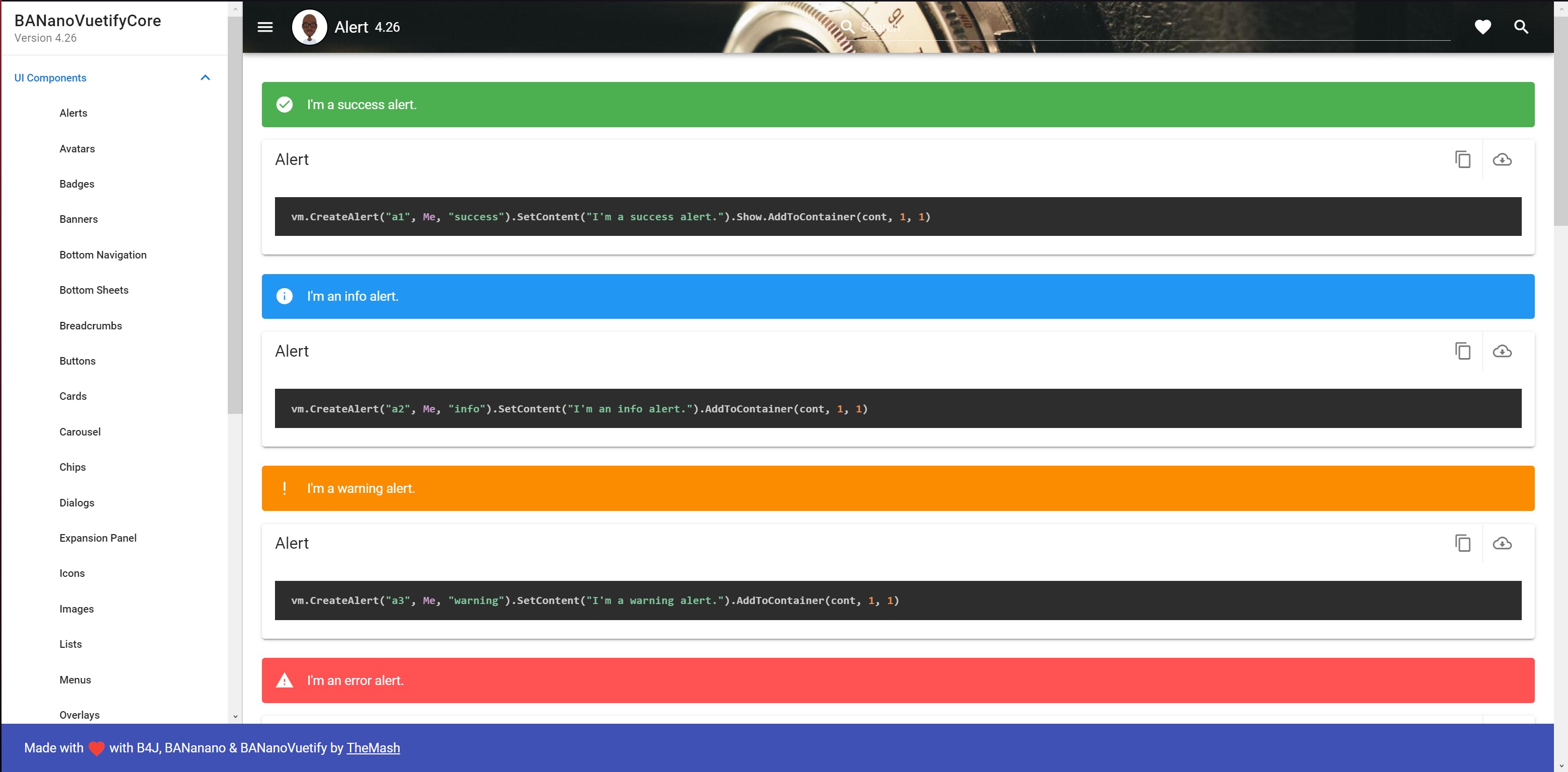Click the Search field in header
This screenshot has width=1568, height=772.
click(1144, 27)
